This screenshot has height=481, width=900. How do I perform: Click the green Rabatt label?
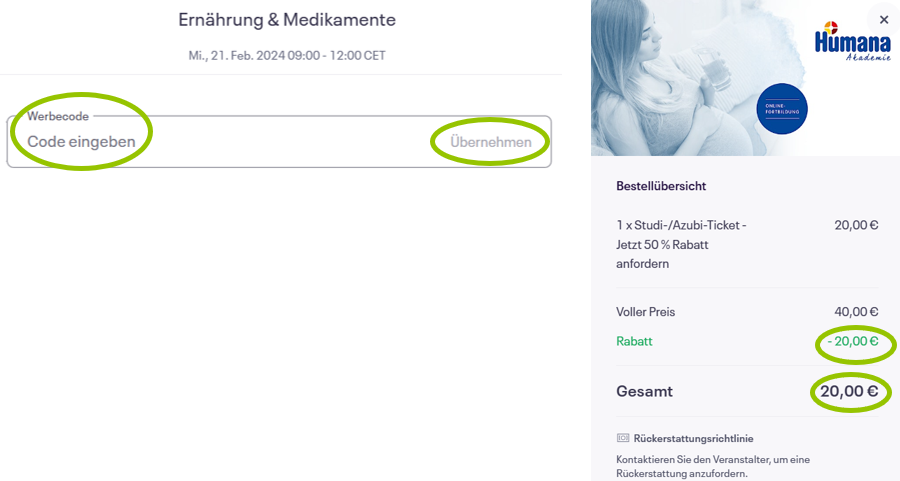pyautogui.click(x=634, y=341)
